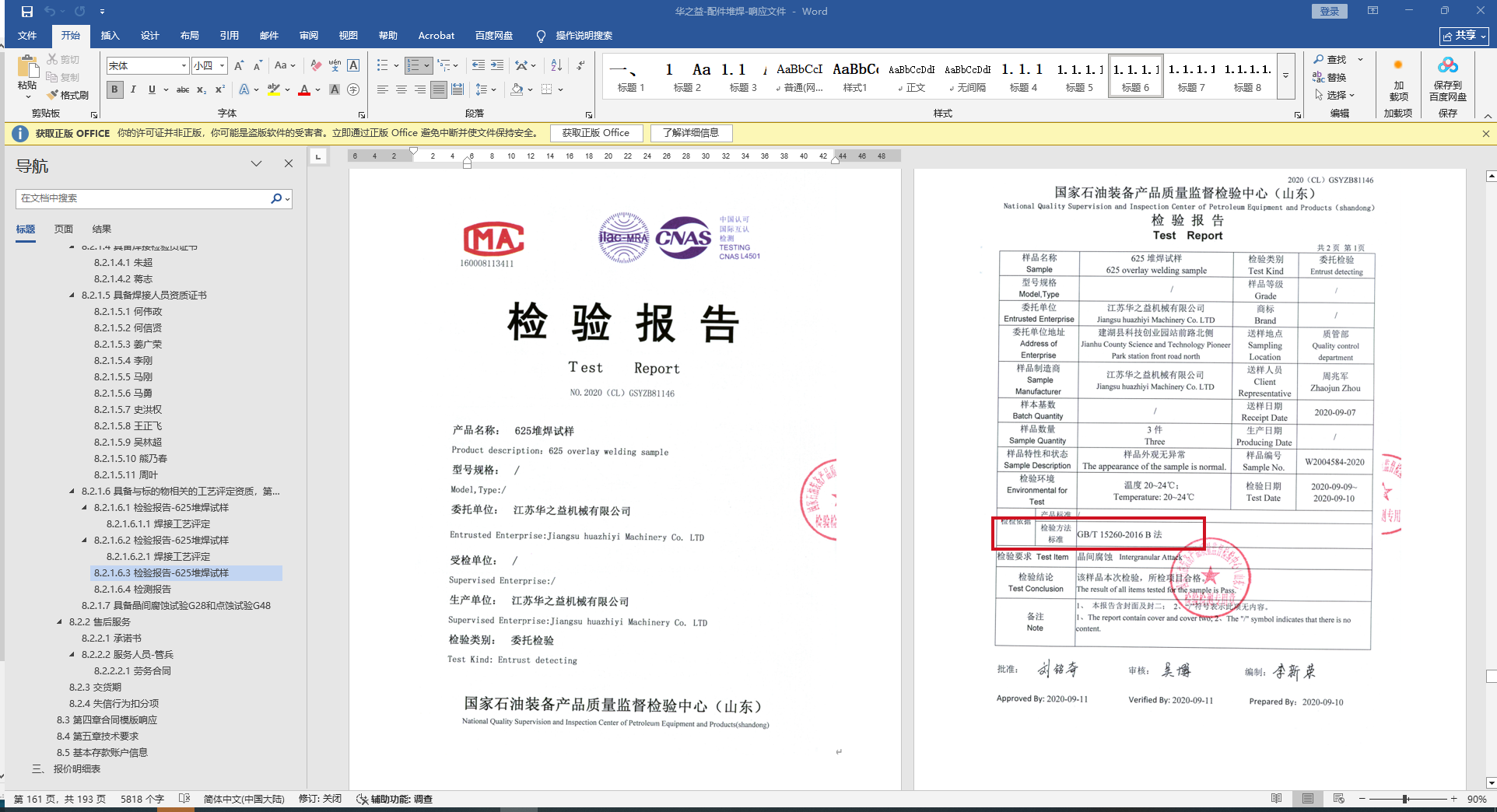
Task: Toggle justified alignment
Action: point(439,90)
